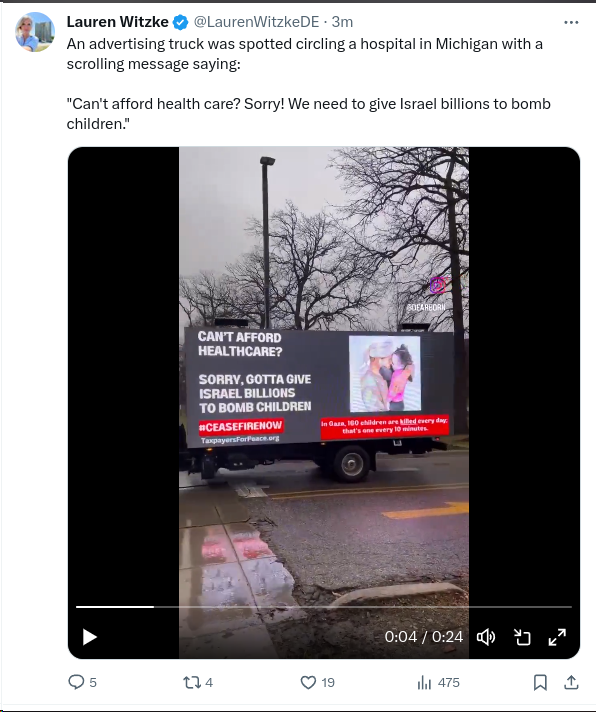Screen dimensions: 596x712
Task: Click the 0:04 / 0:24 time display
Action: click(x=424, y=637)
